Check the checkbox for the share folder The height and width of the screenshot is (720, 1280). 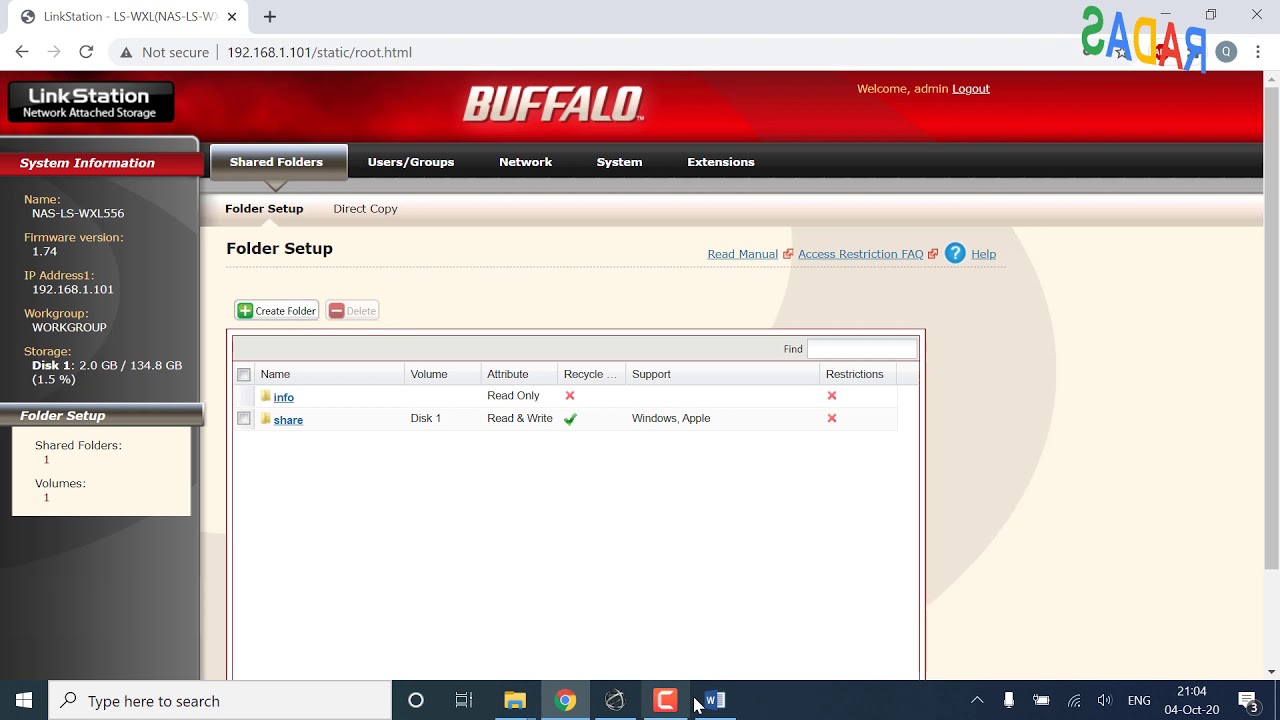[x=244, y=419]
